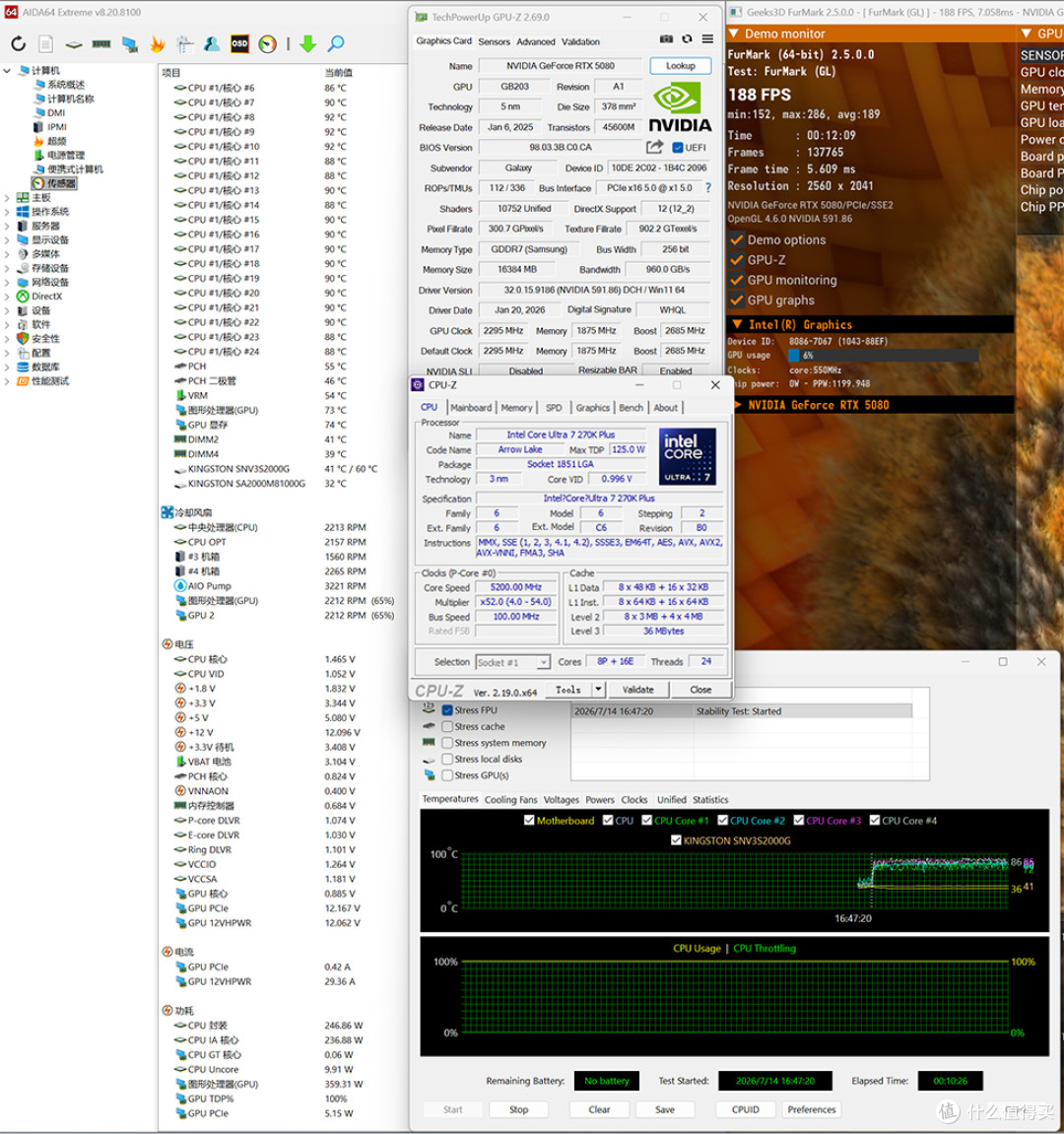Expand the 显示设备 tree node
1064x1134 pixels.
[x=7, y=240]
